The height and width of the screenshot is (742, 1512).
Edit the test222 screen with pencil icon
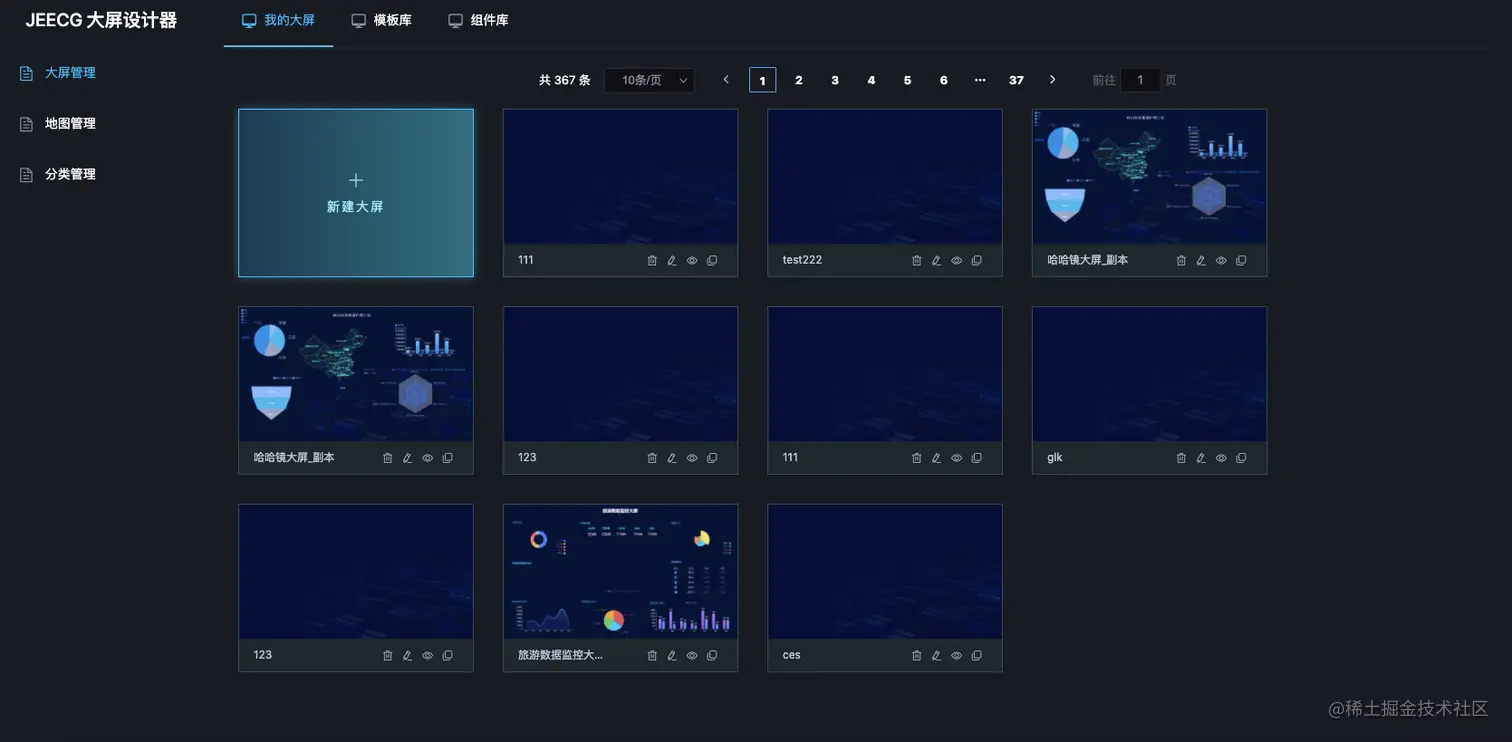pyautogui.click(x=937, y=260)
